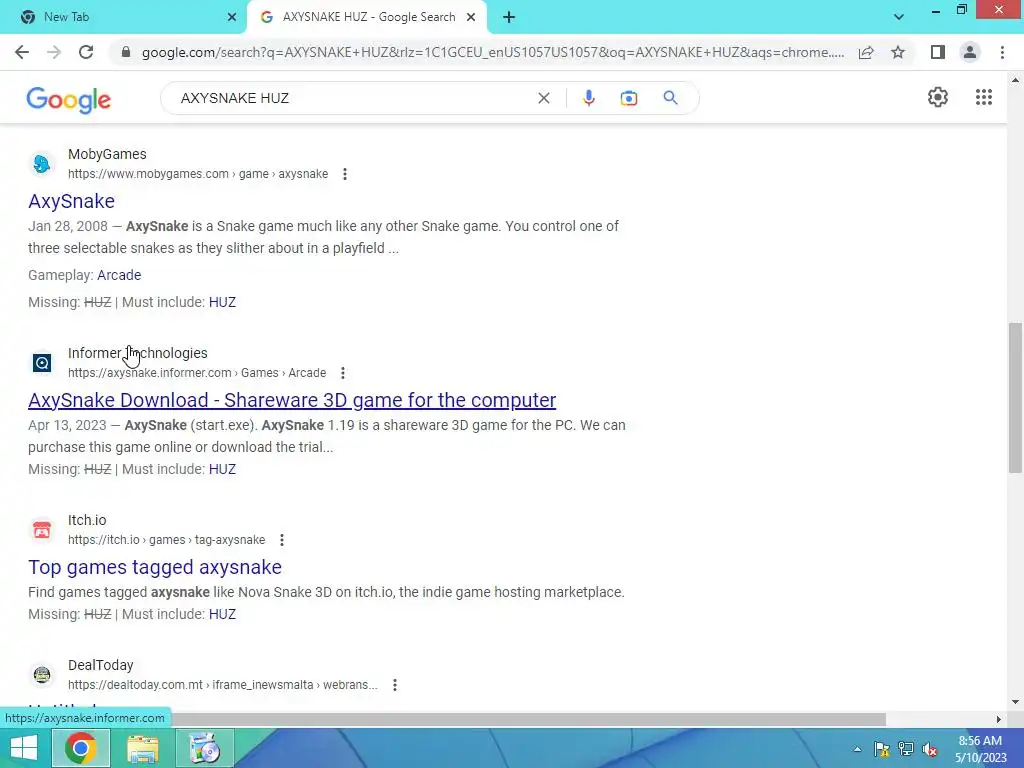Close the AXYSNAKE HUZ search tab

click(471, 17)
